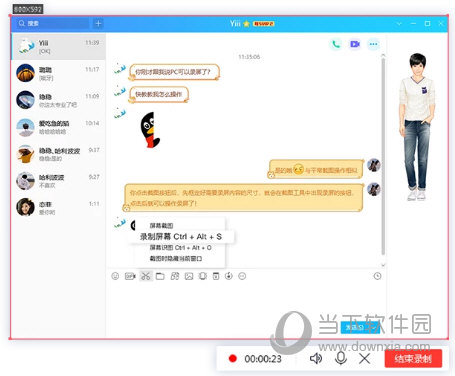Cancel recording with the X icon
The width and height of the screenshot is (455, 376).
pyautogui.click(x=365, y=359)
